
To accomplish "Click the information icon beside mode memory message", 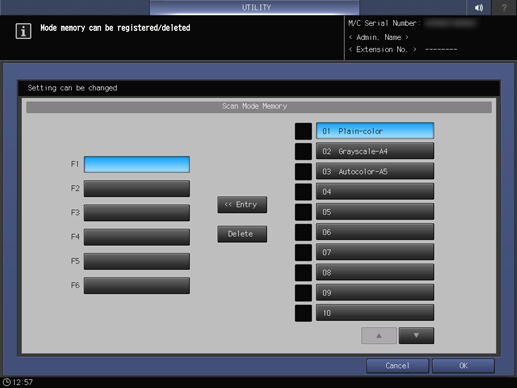I will coord(23,31).
